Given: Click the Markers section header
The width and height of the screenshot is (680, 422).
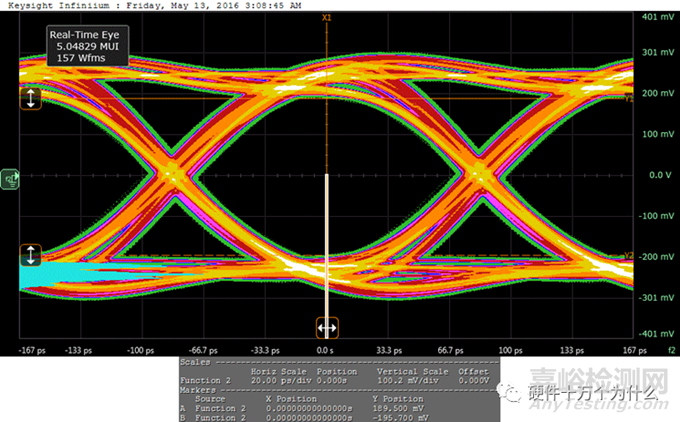Looking at the screenshot, I should click(196, 390).
